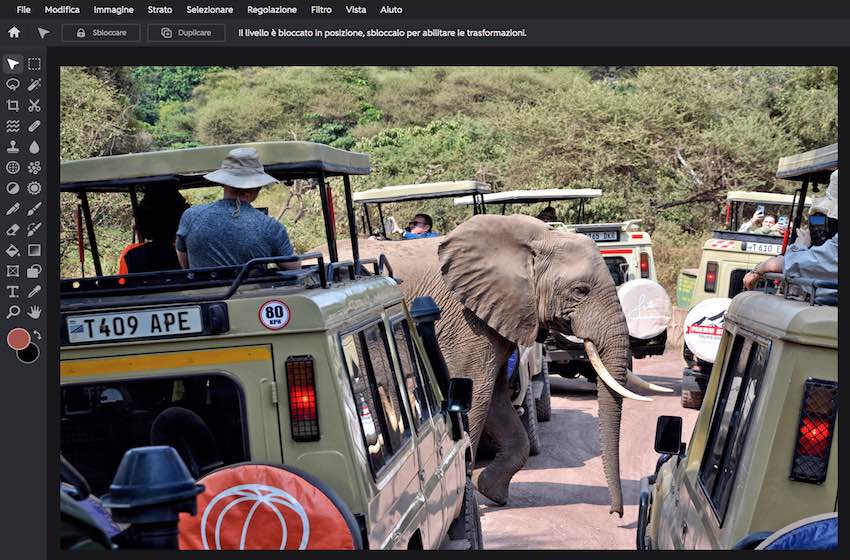Viewport: 850px width, 560px height.
Task: Select the Clone stamp tool
Action: click(x=12, y=146)
